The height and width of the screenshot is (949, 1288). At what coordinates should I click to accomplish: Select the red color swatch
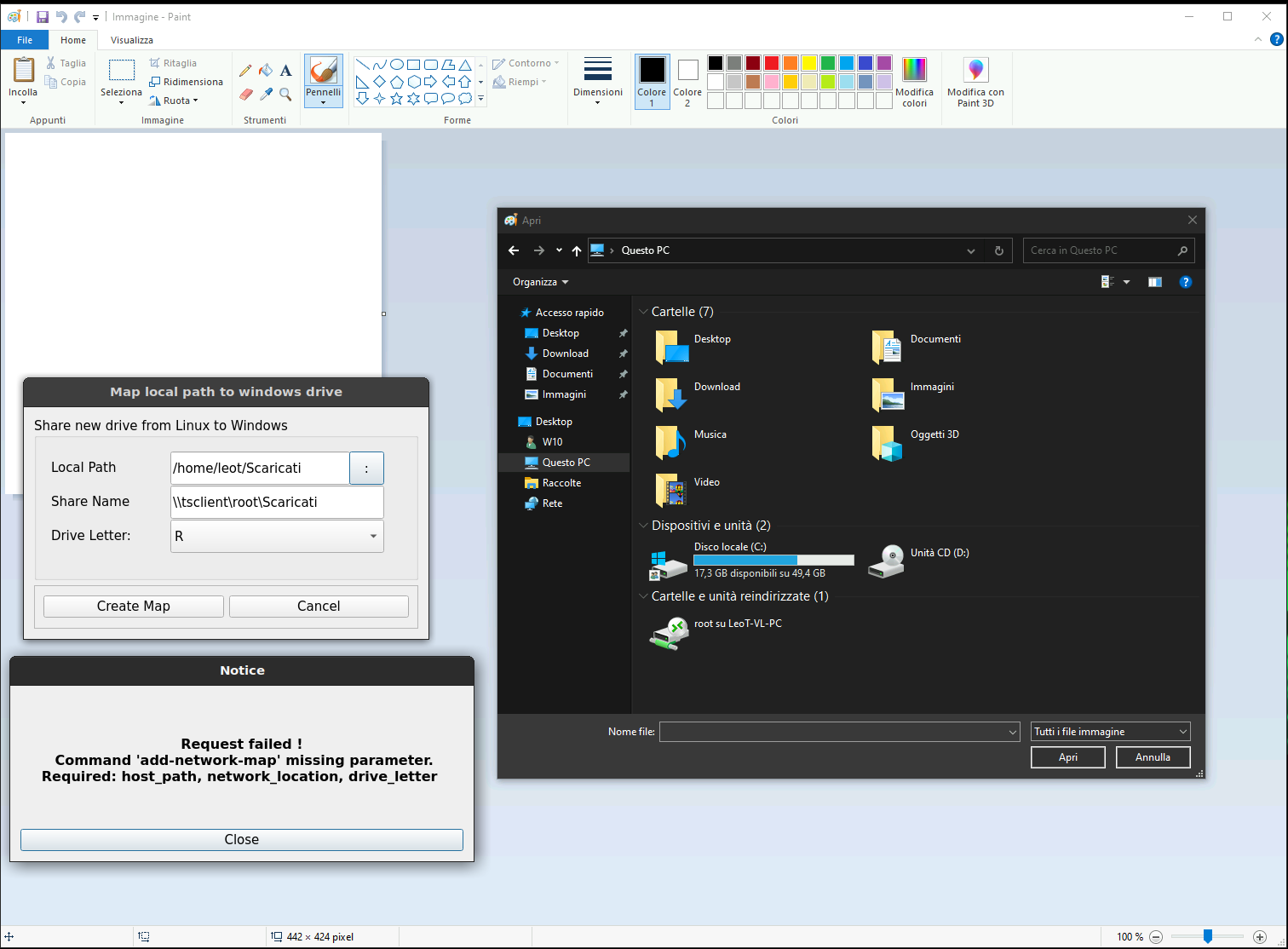tap(771, 62)
